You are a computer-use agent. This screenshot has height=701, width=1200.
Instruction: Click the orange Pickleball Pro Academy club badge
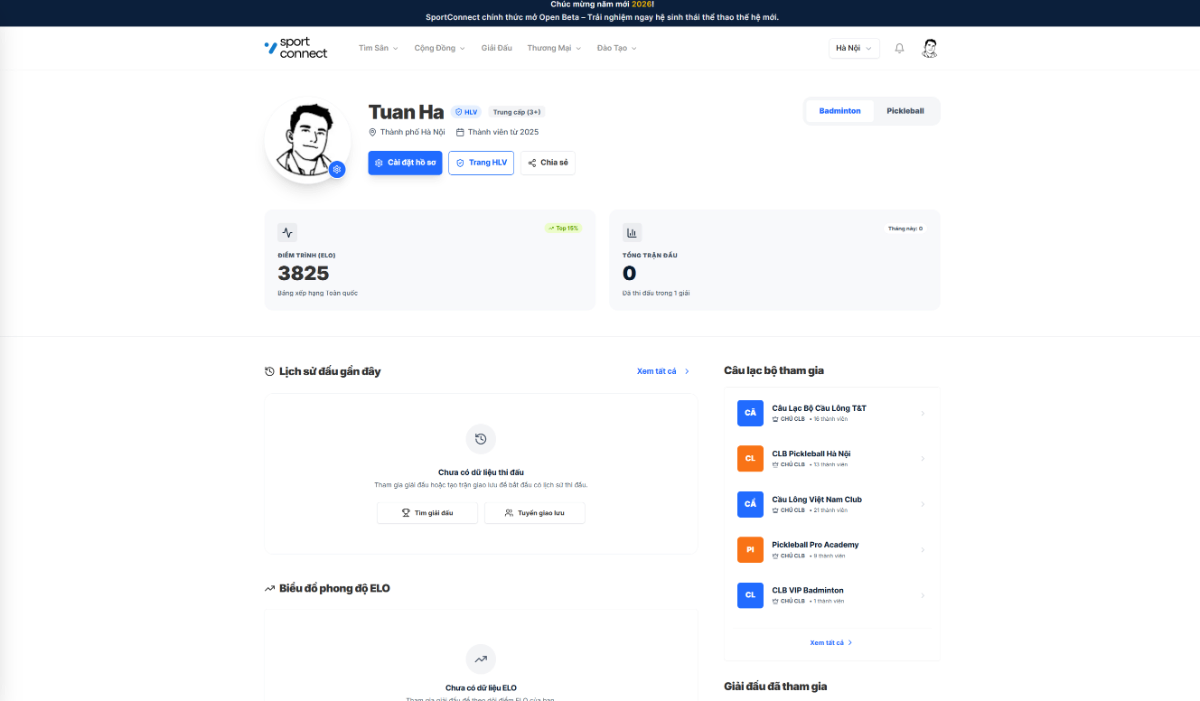750,549
